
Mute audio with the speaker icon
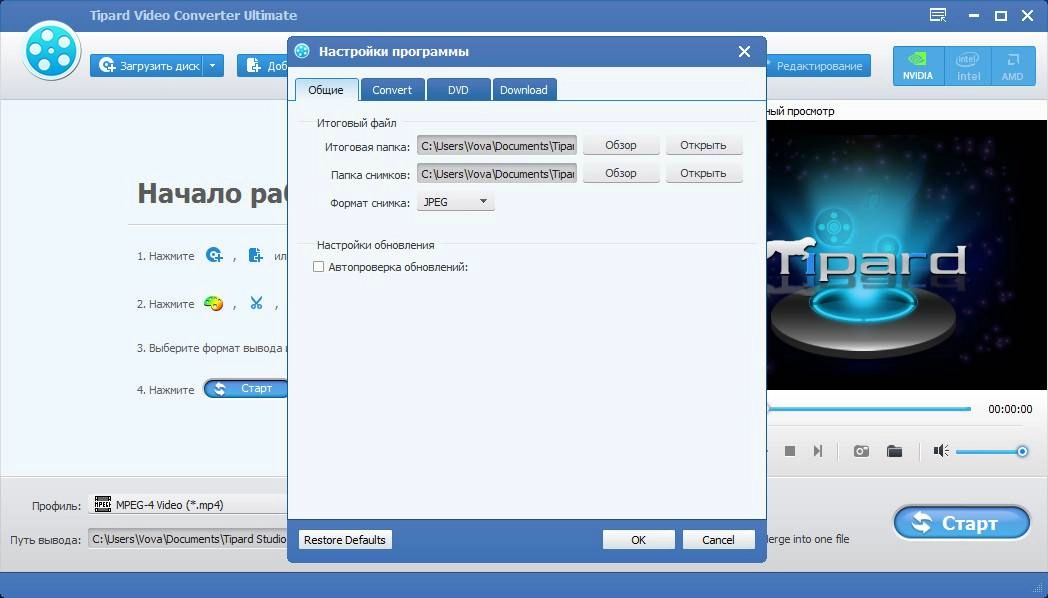tap(941, 451)
